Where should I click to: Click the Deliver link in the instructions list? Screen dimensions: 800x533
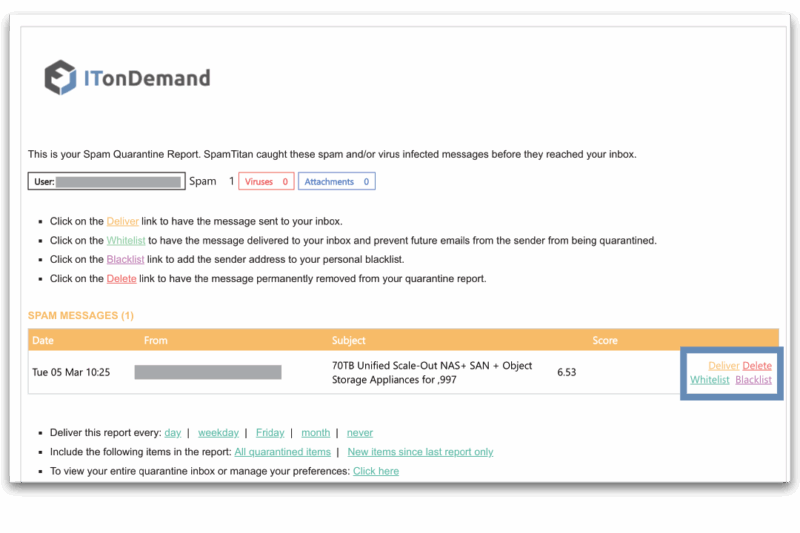pyautogui.click(x=123, y=221)
